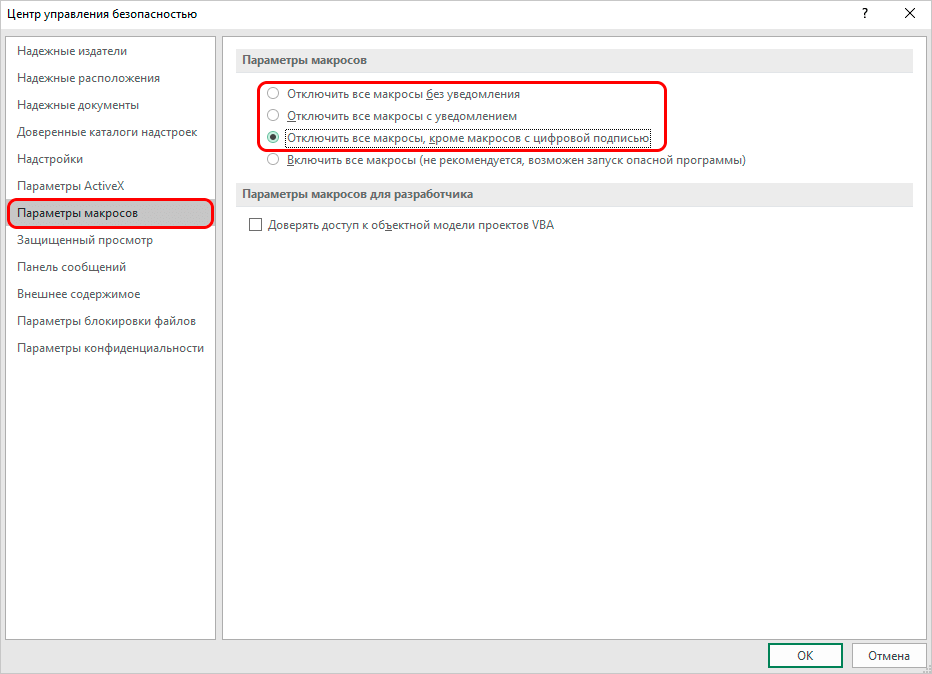Open Внешнее содержимое settings
The image size is (932, 674).
click(x=111, y=294)
